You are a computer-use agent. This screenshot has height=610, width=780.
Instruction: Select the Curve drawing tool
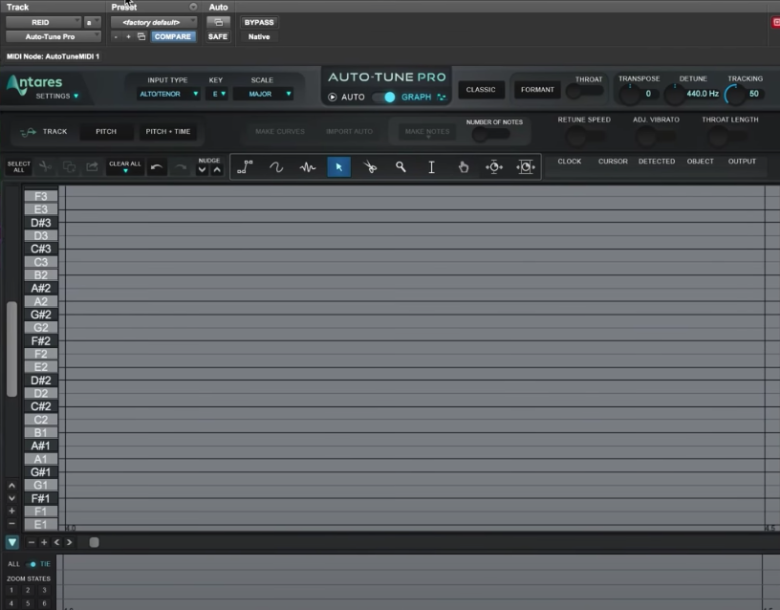point(276,167)
